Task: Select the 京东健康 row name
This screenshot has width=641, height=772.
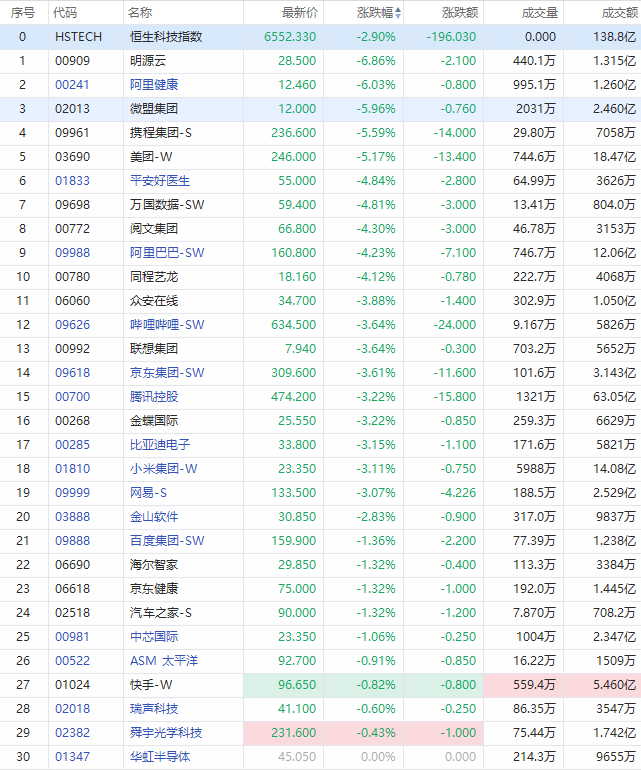Action: 154,589
